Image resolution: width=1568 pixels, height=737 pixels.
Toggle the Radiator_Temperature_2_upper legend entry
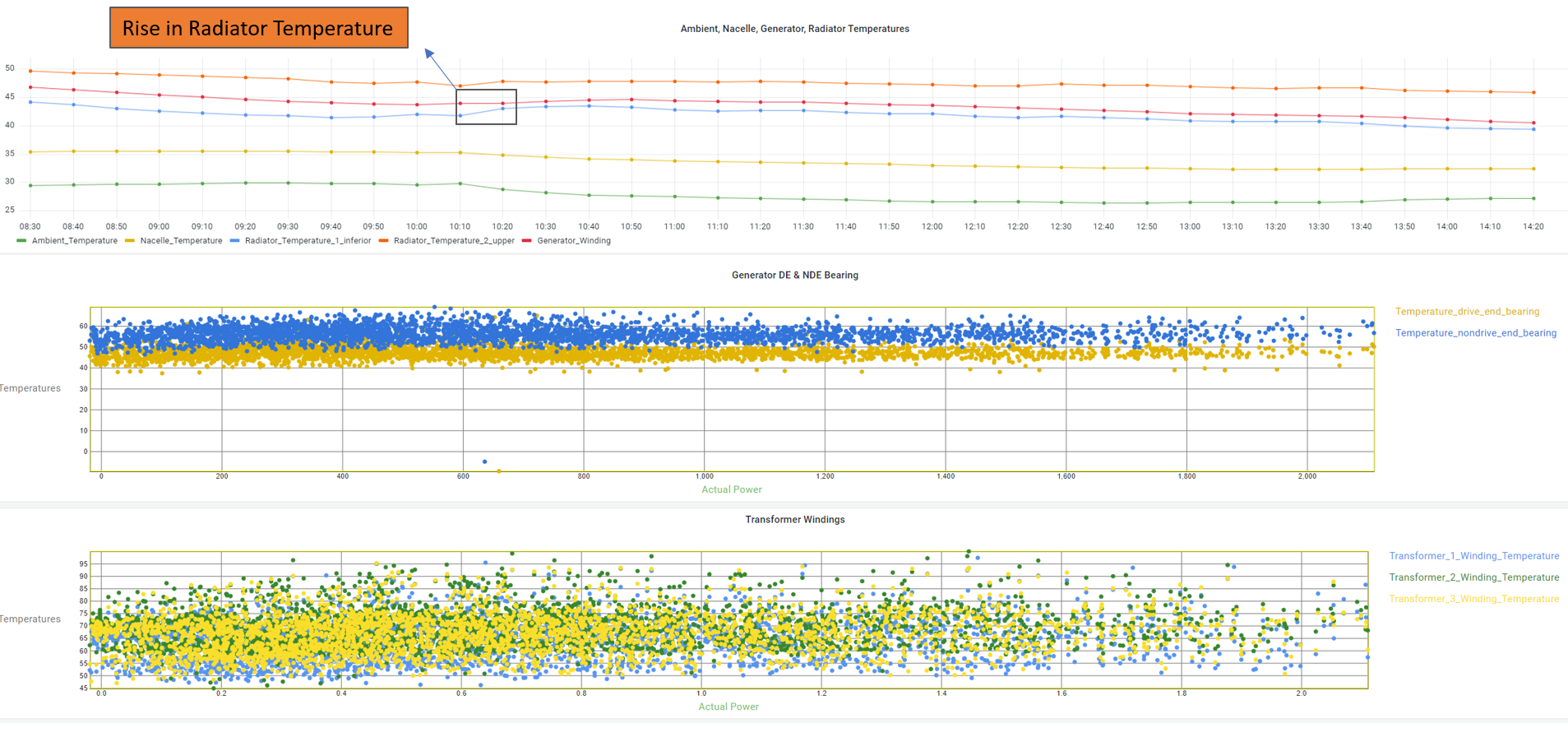point(446,241)
